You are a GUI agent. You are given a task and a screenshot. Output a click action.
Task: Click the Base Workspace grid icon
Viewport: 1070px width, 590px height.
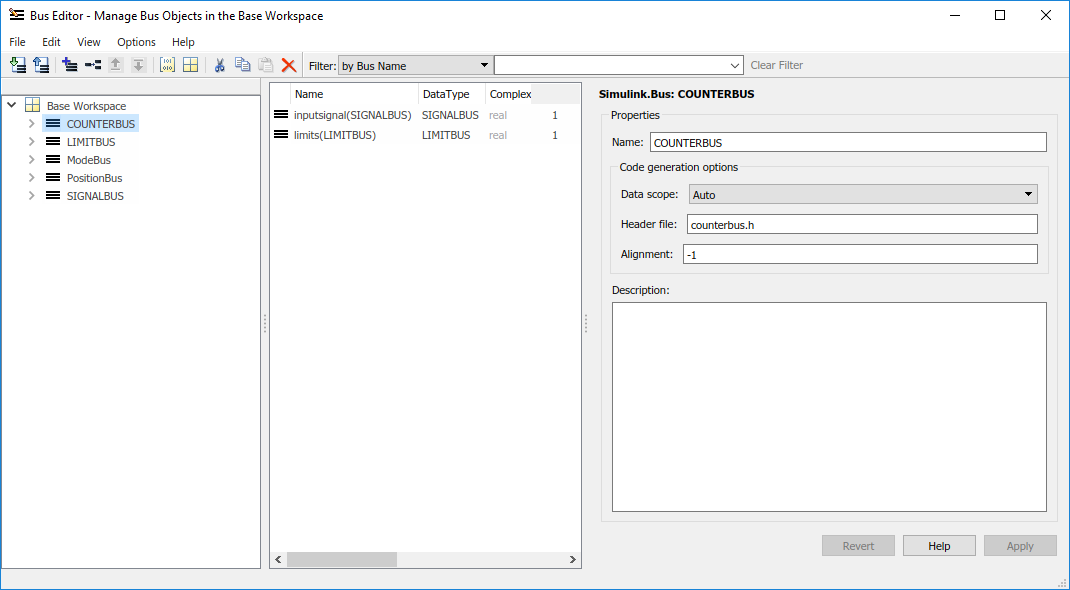pyautogui.click(x=32, y=105)
